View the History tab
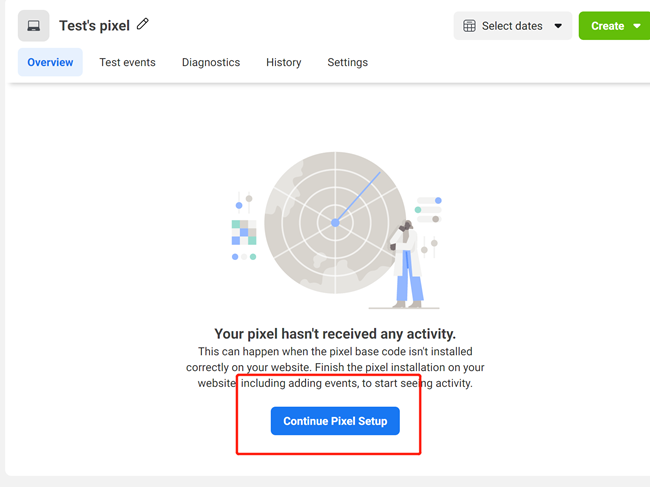Screen dimensions: 650x487 tap(284, 62)
